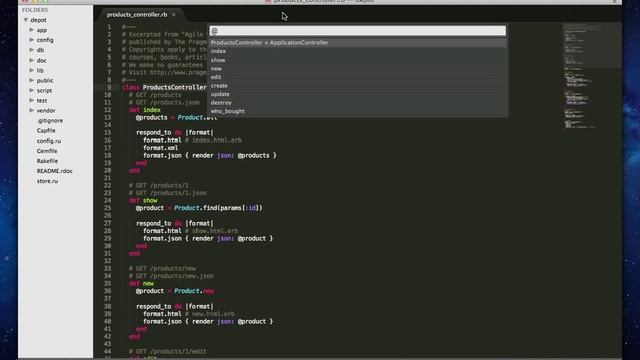Switch to products_controller.rb tab
This screenshot has width=640, height=360.
tap(137, 15)
